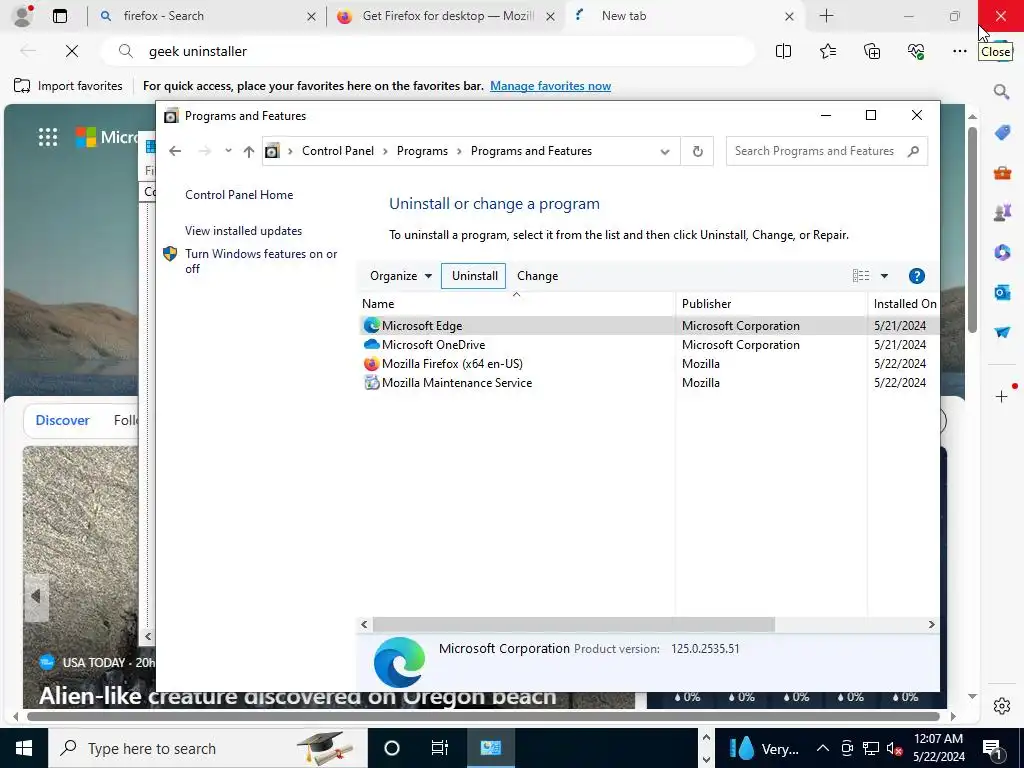
Task: Show hidden system tray icons
Action: click(823, 748)
